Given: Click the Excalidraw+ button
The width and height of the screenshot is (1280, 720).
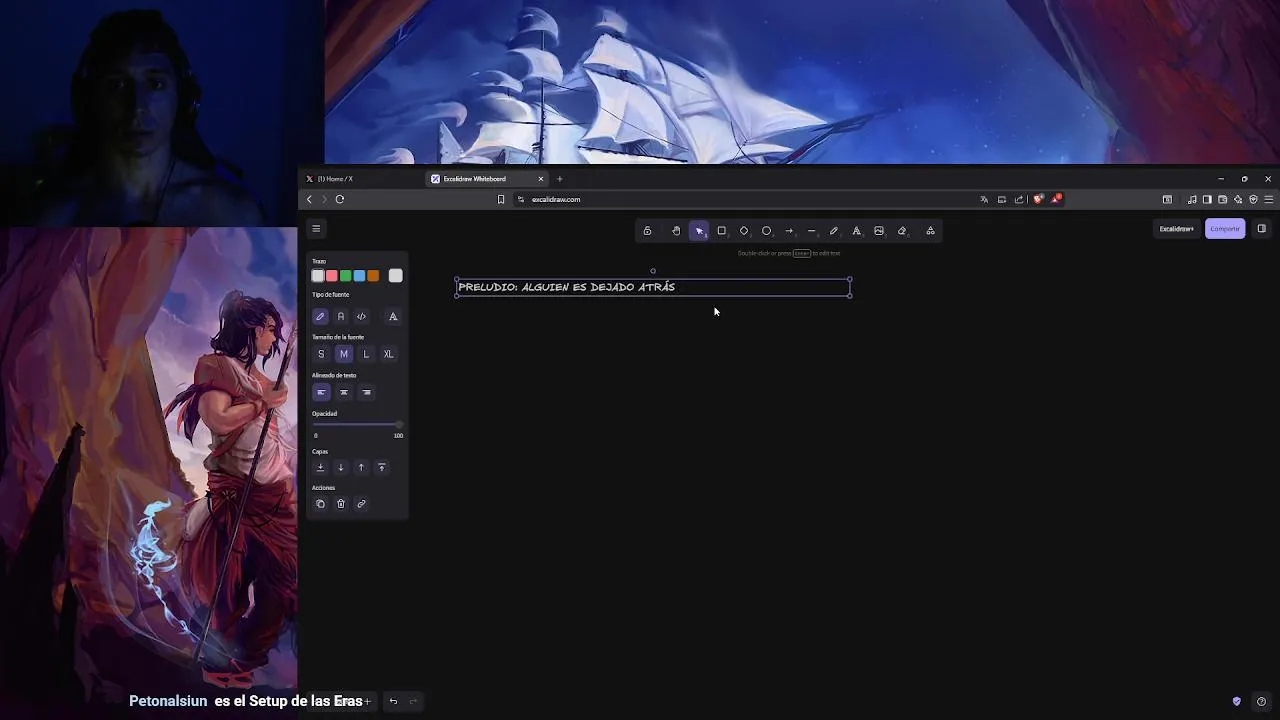Looking at the screenshot, I should pyautogui.click(x=1177, y=229).
